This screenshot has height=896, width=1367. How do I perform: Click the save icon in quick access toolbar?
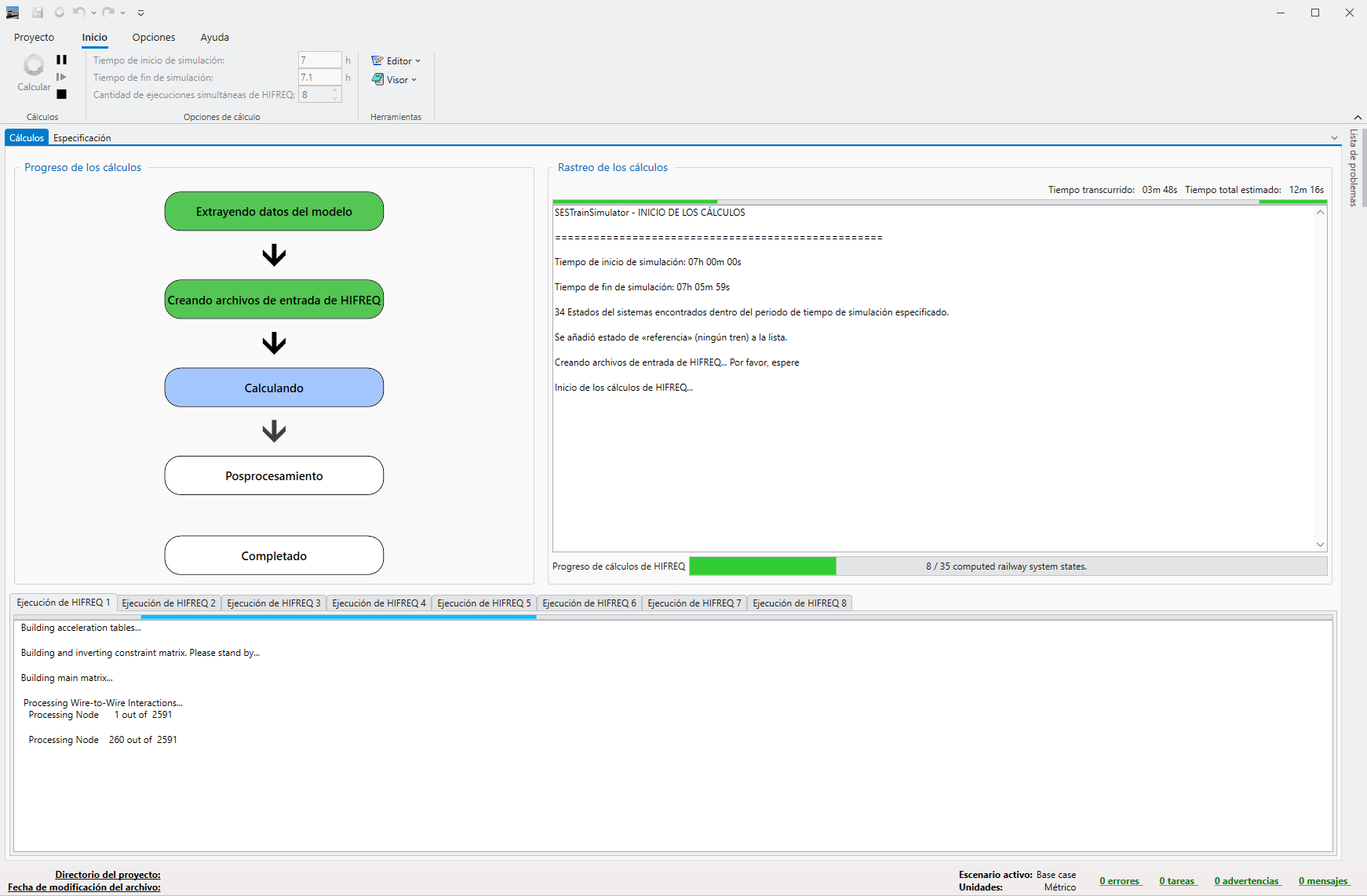click(x=38, y=13)
